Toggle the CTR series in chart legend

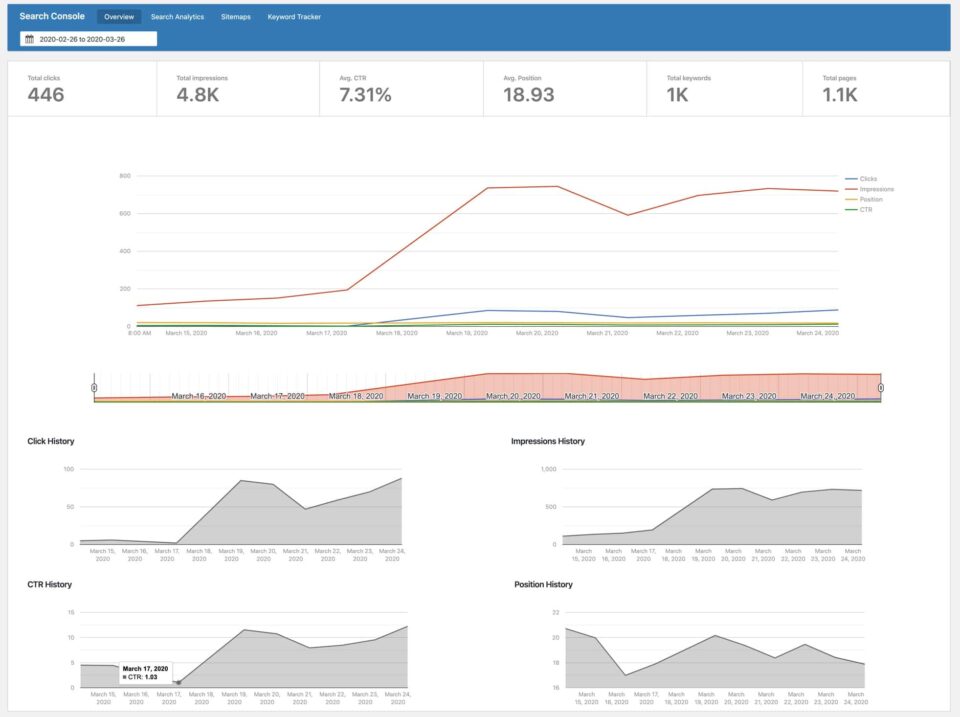[x=858, y=209]
